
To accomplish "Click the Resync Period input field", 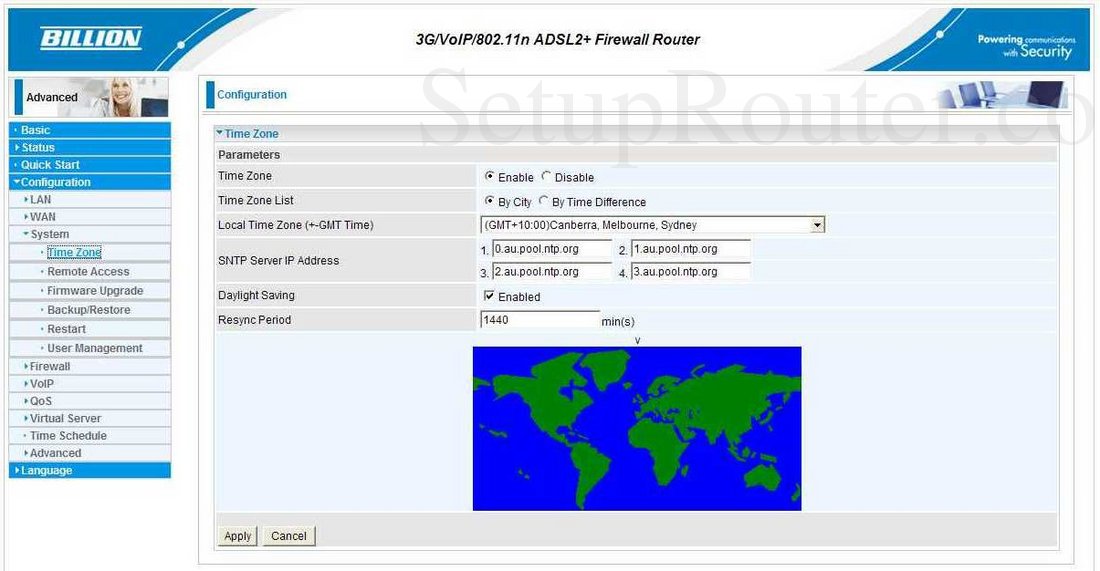I will [539, 320].
